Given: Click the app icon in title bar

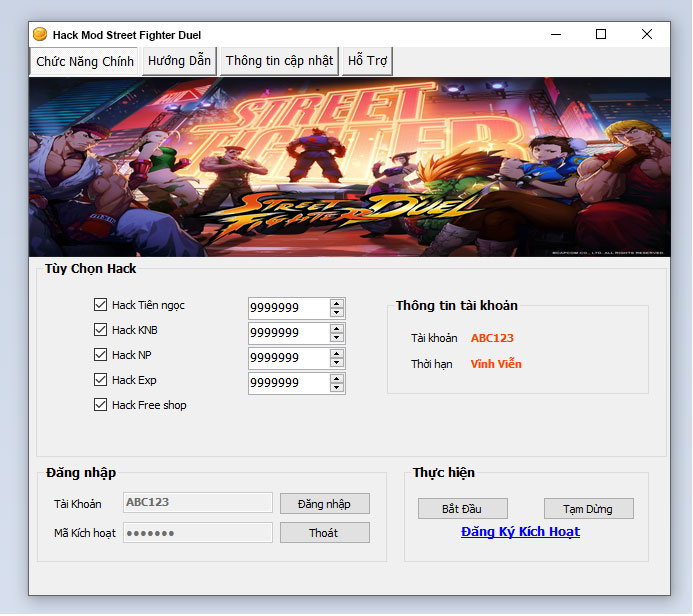Looking at the screenshot, I should (40, 34).
